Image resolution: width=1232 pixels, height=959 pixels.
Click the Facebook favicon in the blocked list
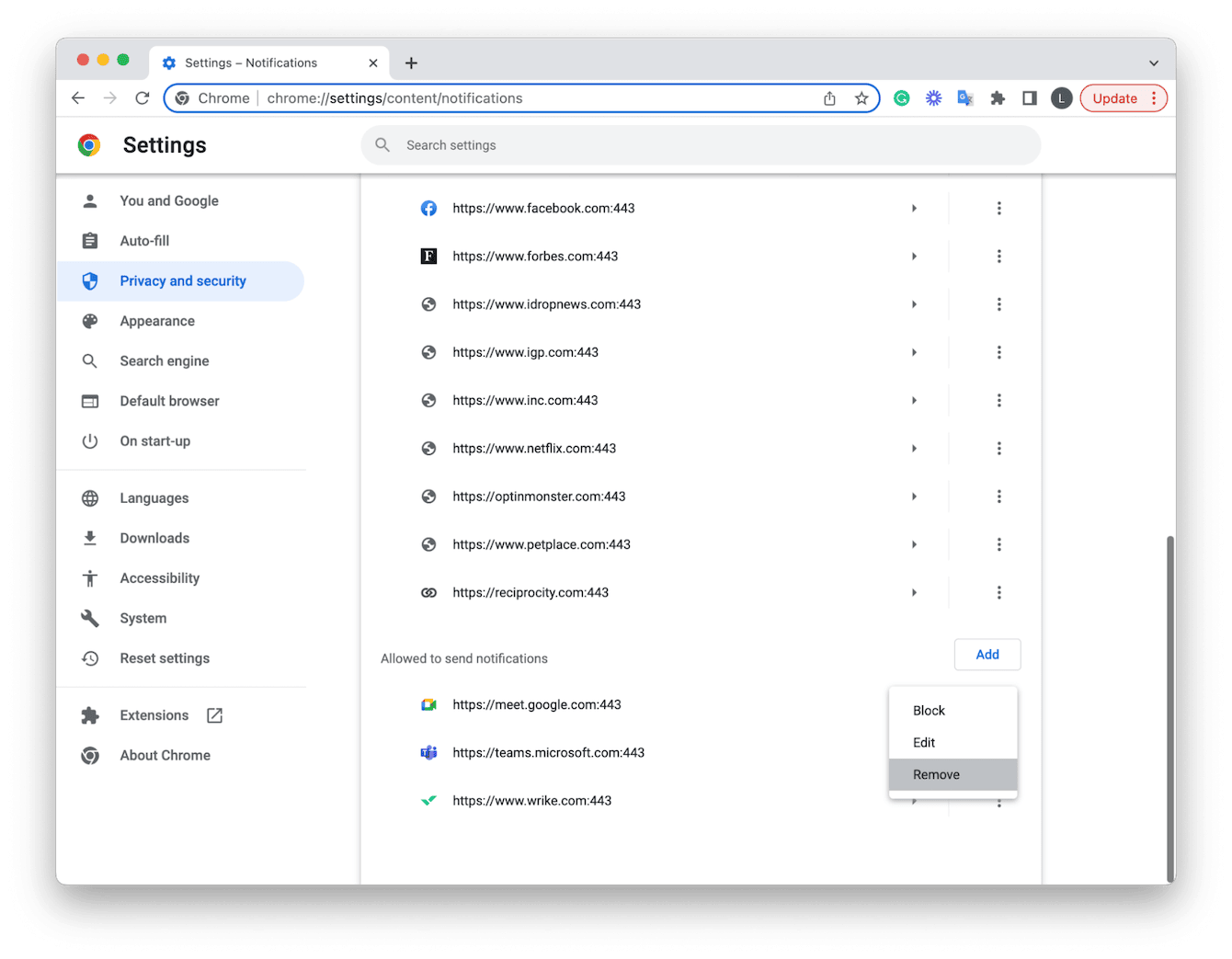pos(428,208)
